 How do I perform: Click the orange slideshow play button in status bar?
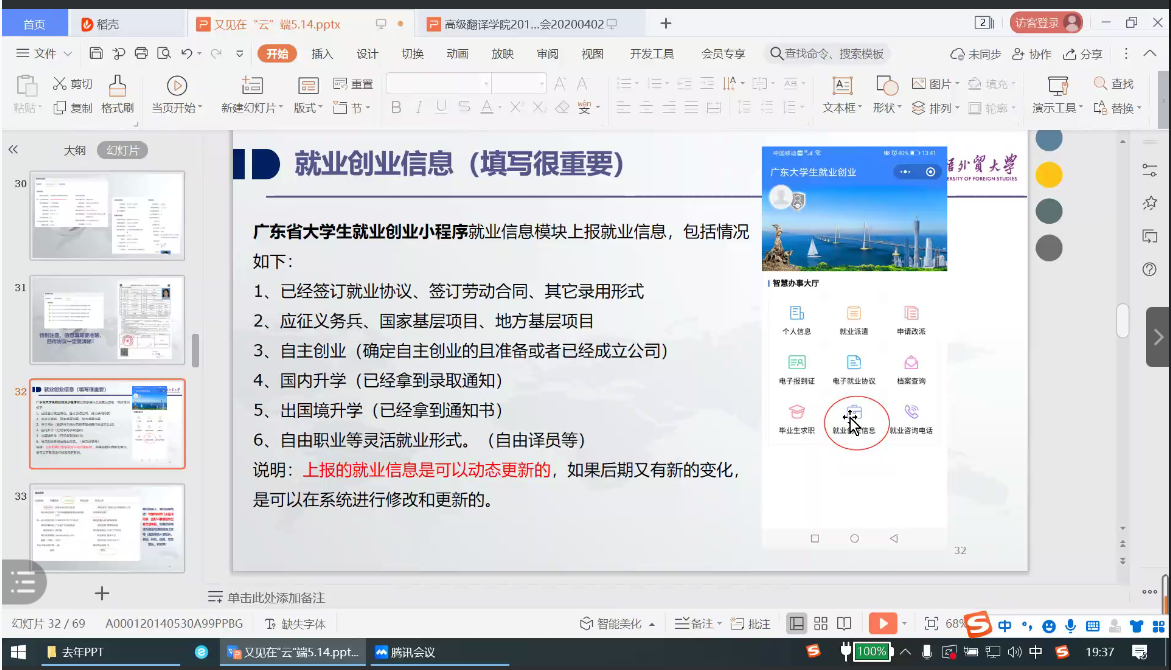(881, 623)
